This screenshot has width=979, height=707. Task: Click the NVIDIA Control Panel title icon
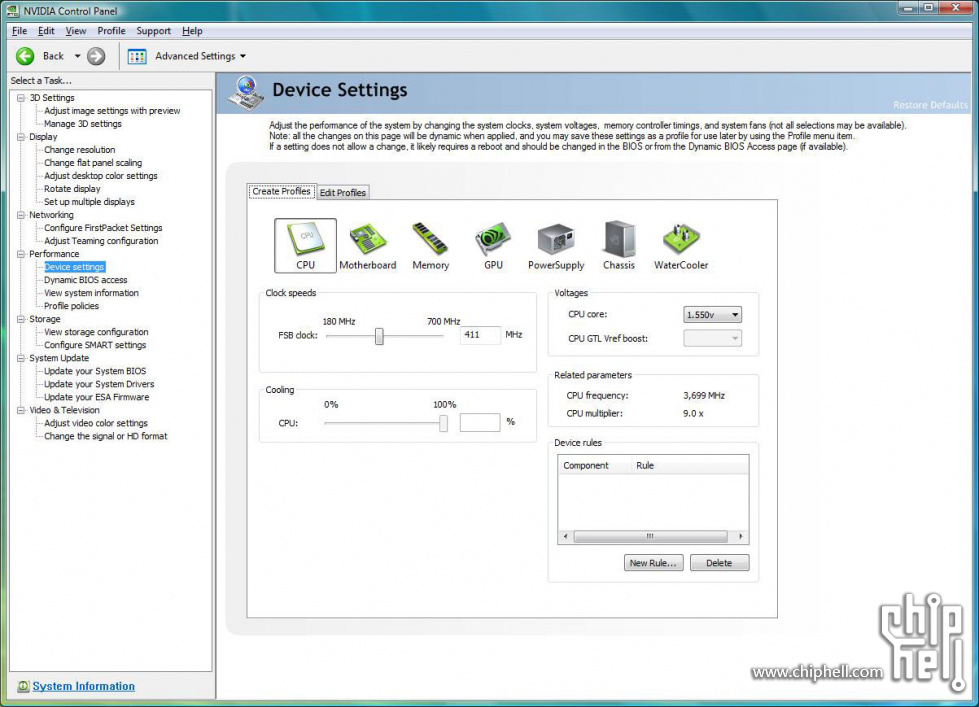12,11
